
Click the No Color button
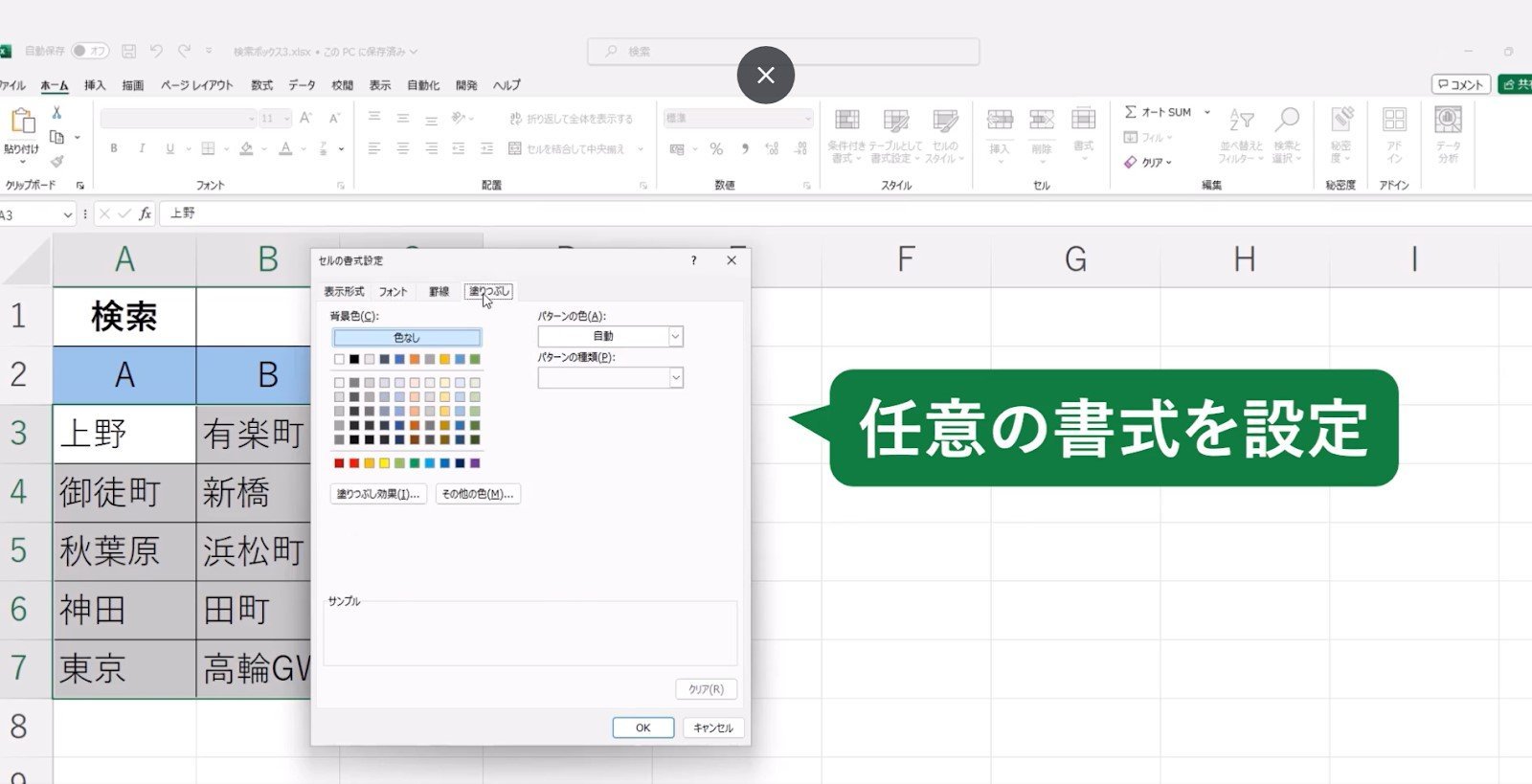point(407,337)
